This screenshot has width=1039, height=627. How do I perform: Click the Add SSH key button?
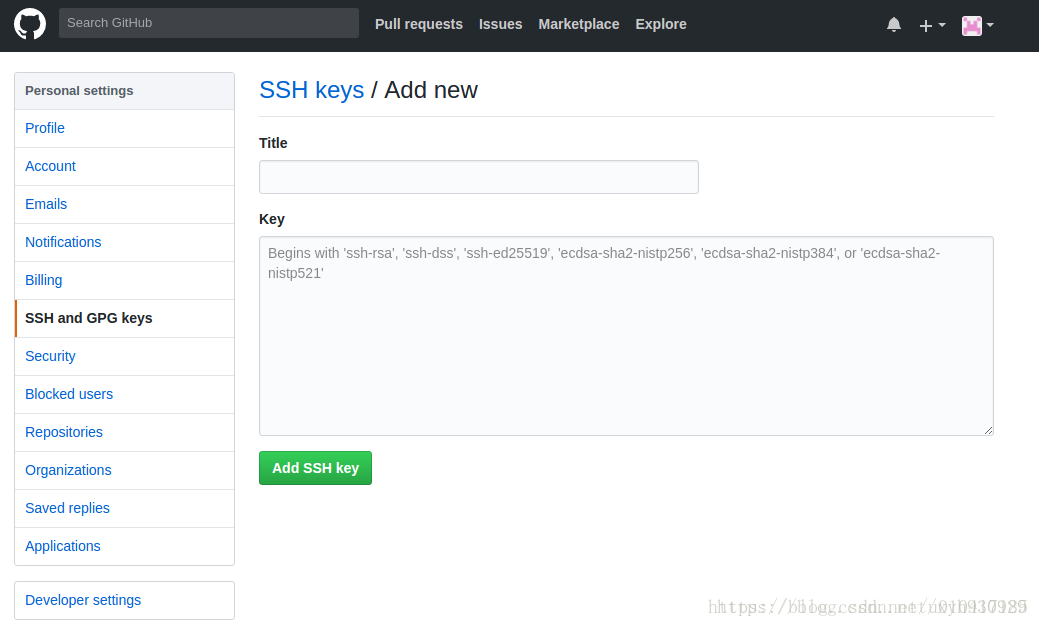pos(315,468)
